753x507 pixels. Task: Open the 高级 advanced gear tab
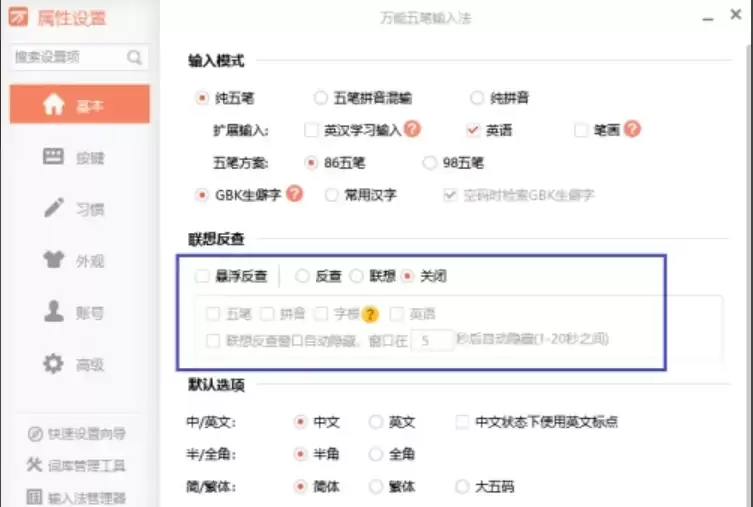click(x=80, y=364)
